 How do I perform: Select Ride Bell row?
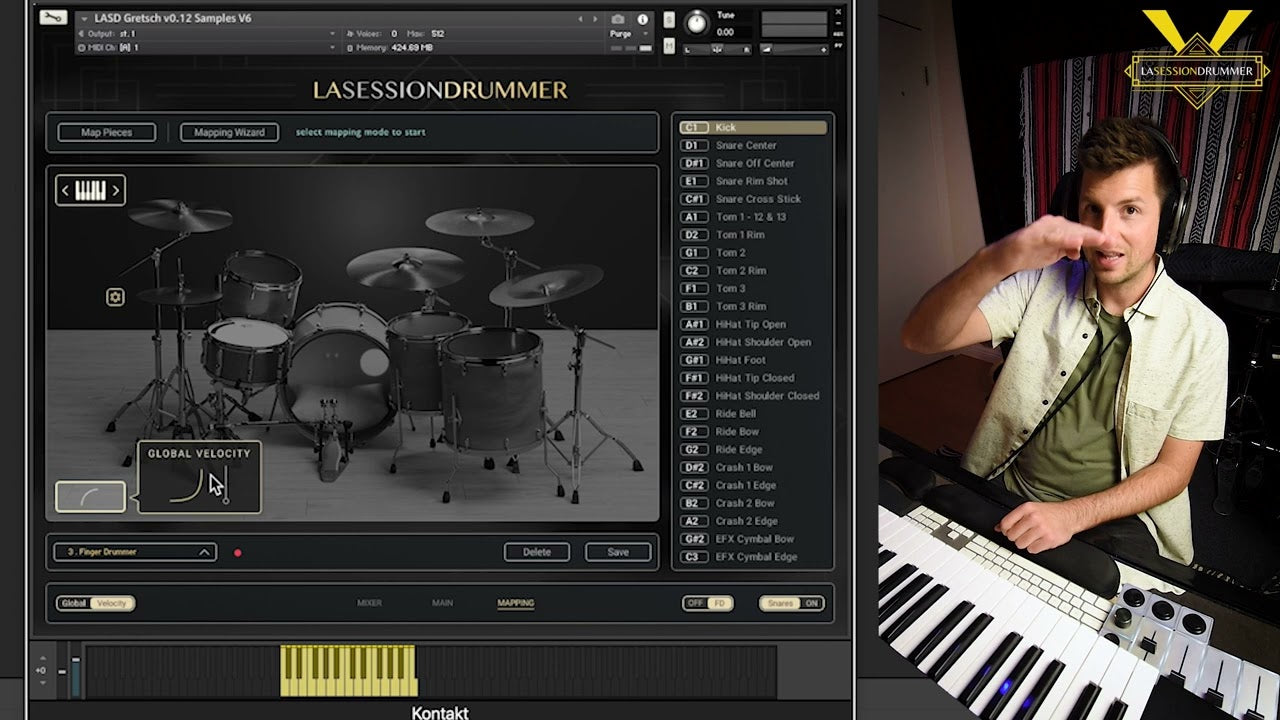(753, 414)
